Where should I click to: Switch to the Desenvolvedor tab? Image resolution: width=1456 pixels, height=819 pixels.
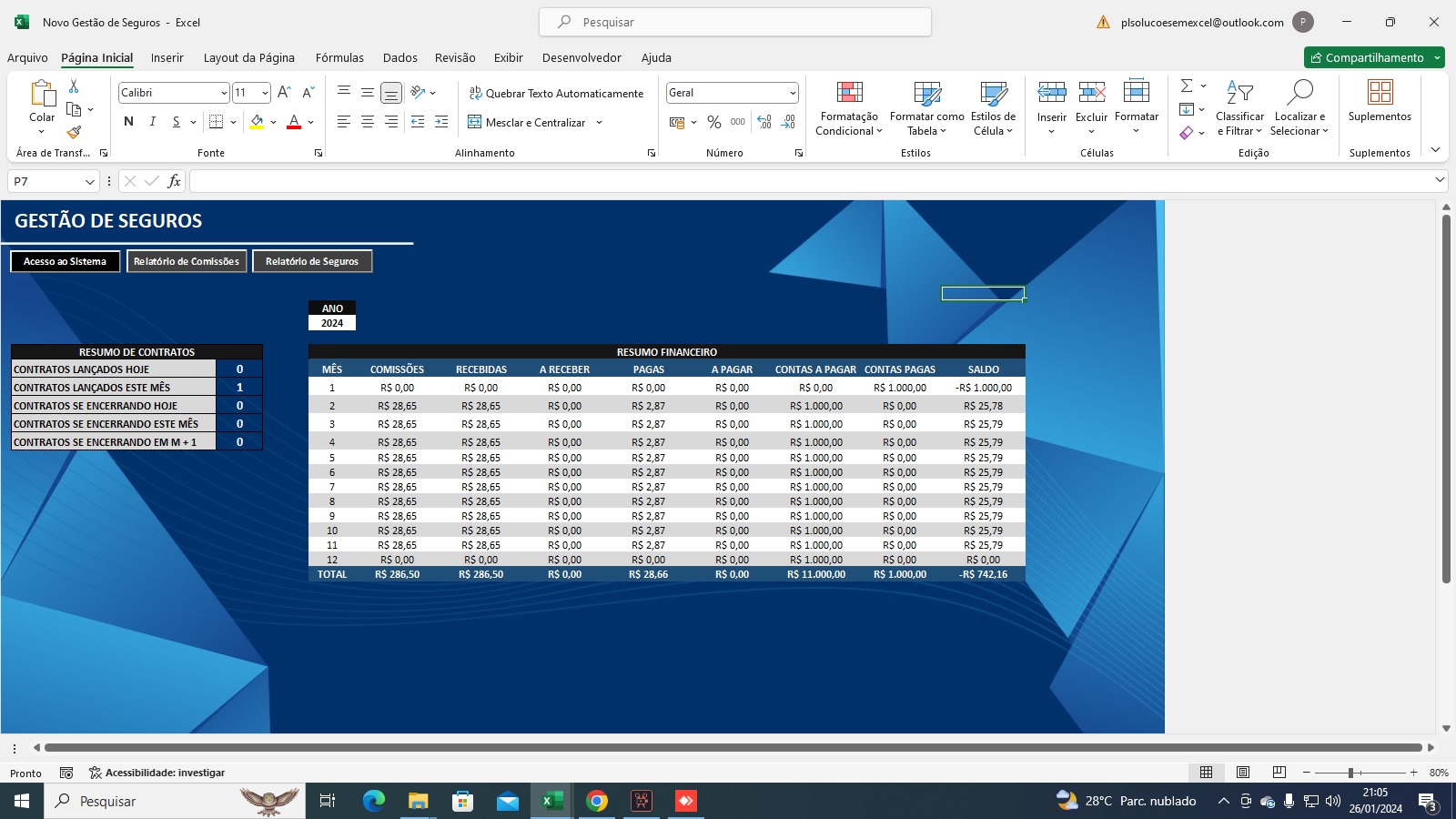click(x=581, y=57)
